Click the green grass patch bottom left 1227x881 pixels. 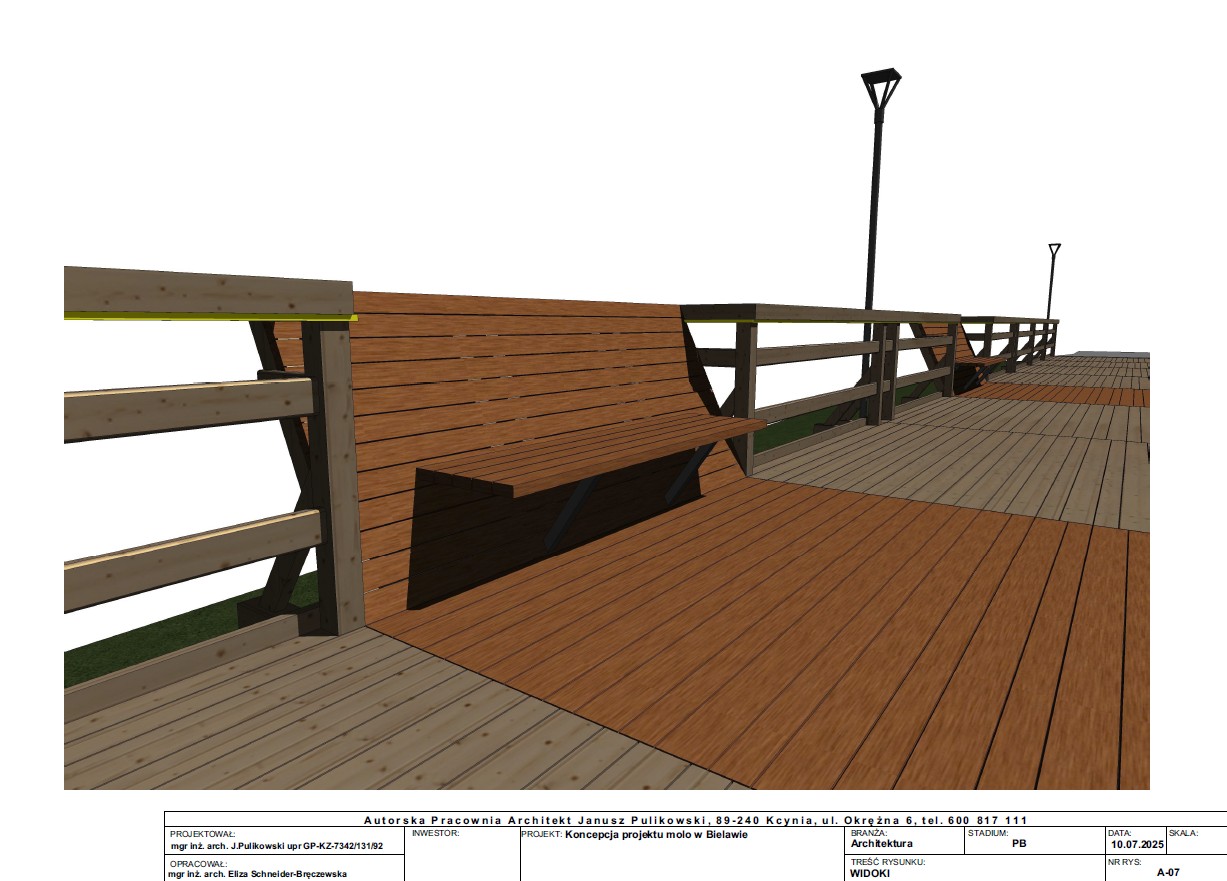tap(150, 641)
